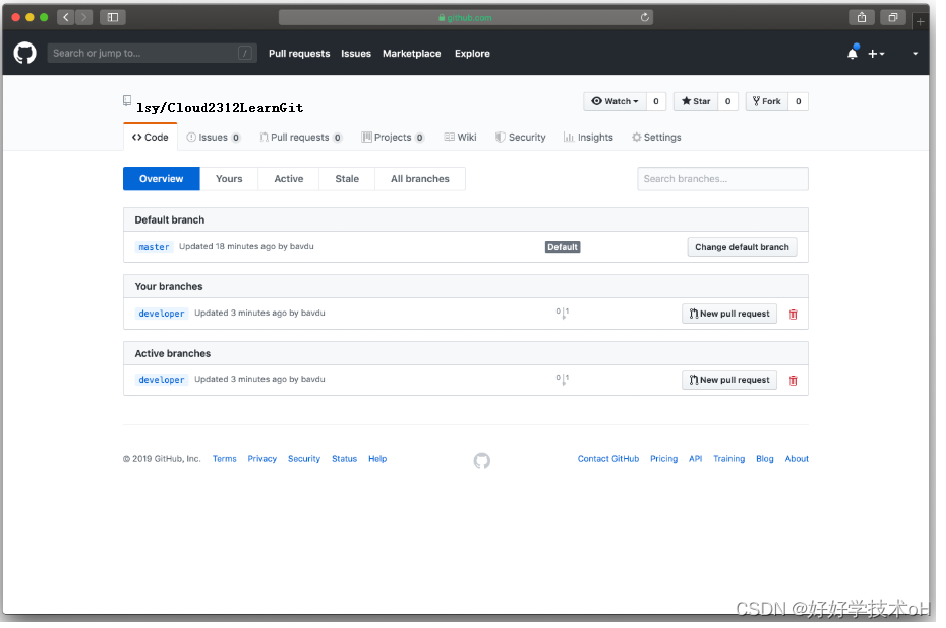Open the repository Settings tab
The width and height of the screenshot is (946, 628).
[656, 138]
